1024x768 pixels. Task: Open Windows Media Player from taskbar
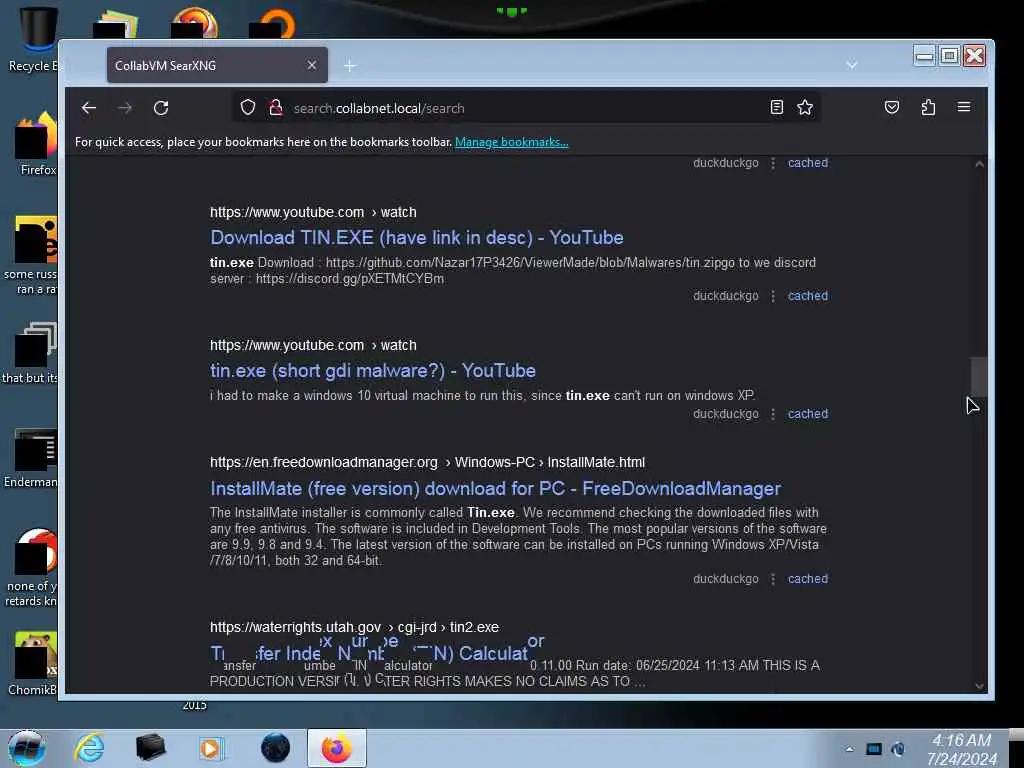[x=211, y=748]
